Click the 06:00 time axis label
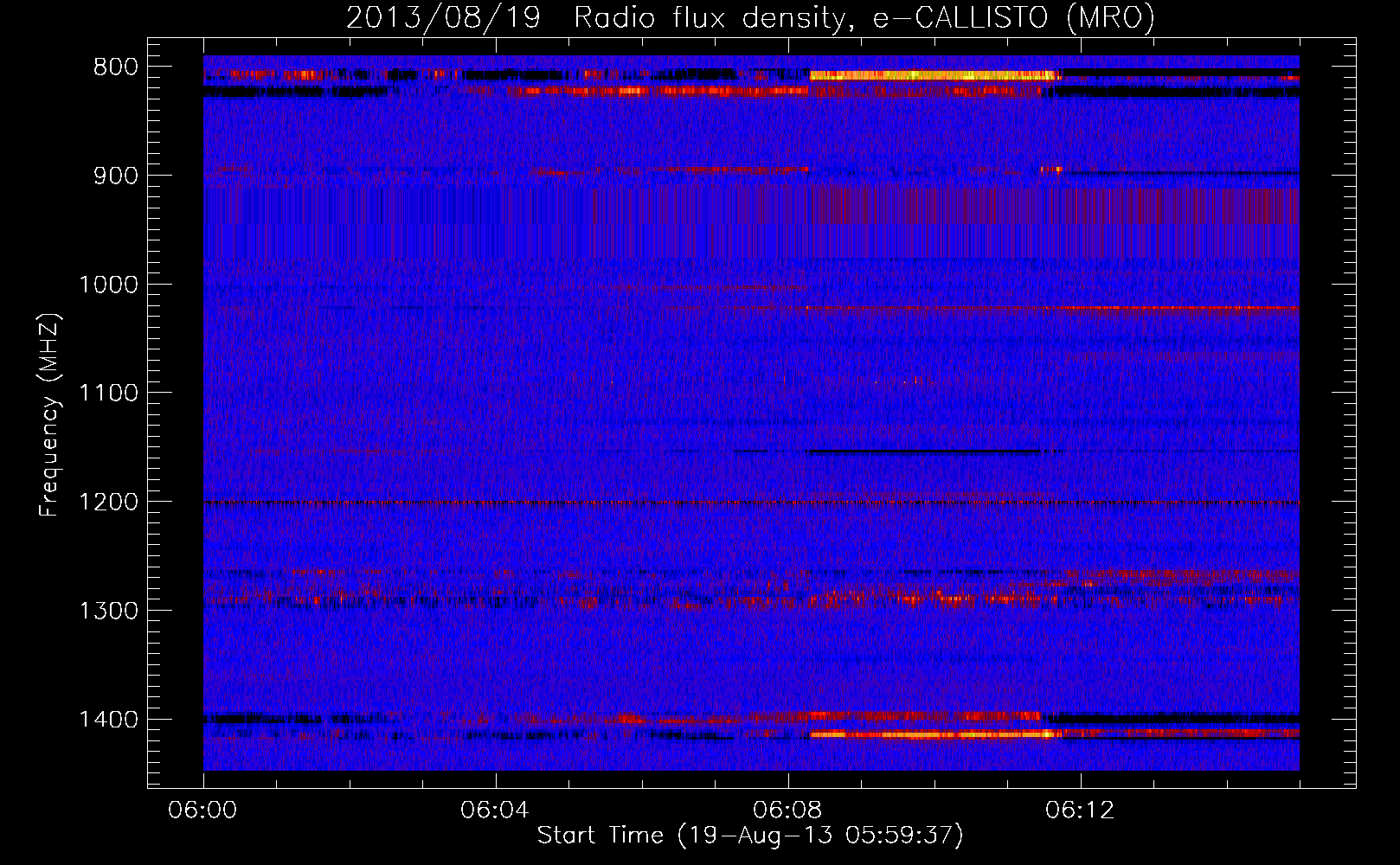1400x865 pixels. click(x=203, y=811)
